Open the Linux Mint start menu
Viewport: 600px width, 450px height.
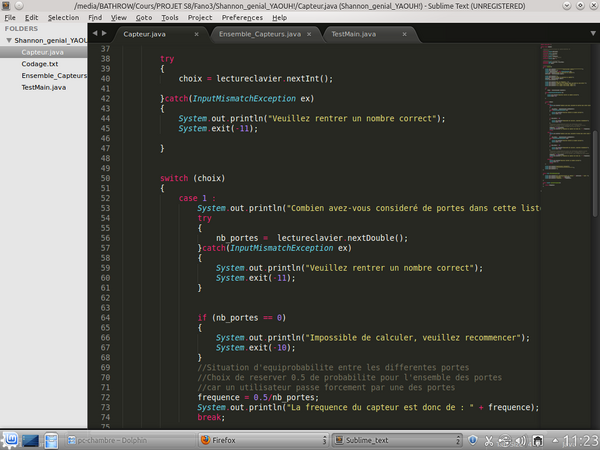(11, 440)
